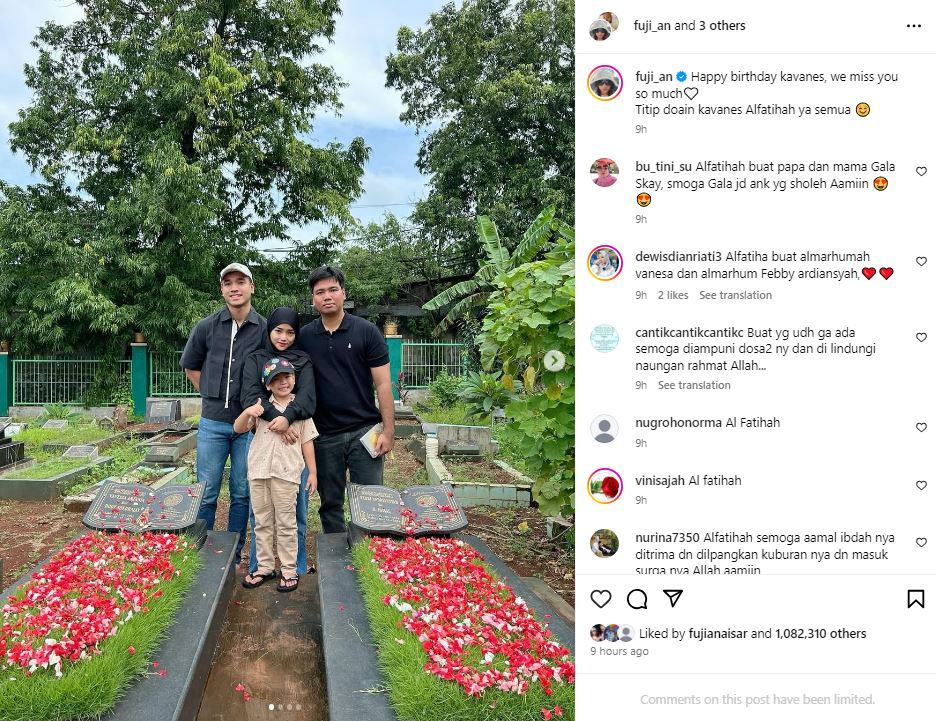Open fuji_an profile picture beside caption

coord(605,82)
